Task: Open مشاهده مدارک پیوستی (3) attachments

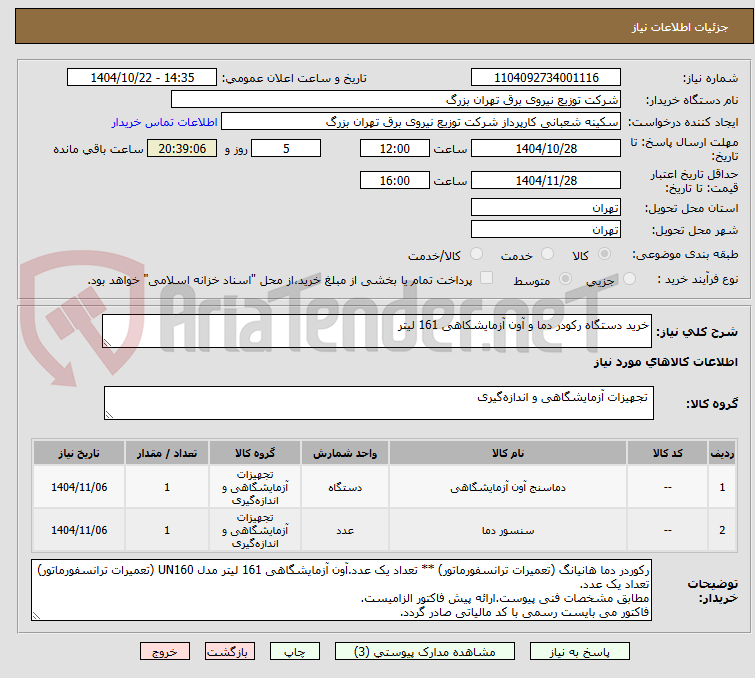Action: pyautogui.click(x=424, y=652)
